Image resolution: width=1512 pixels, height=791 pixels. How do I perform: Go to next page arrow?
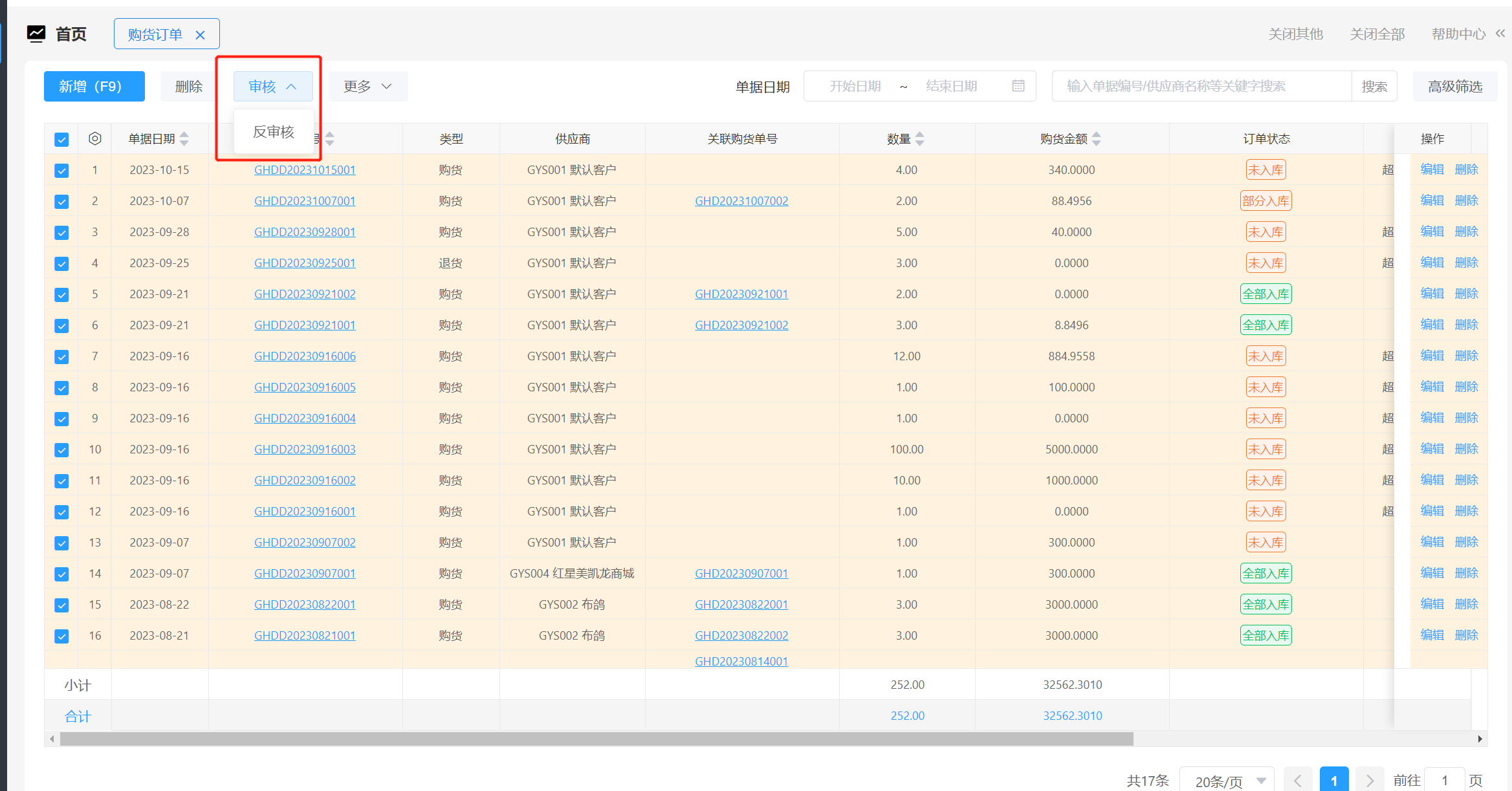click(x=1369, y=781)
